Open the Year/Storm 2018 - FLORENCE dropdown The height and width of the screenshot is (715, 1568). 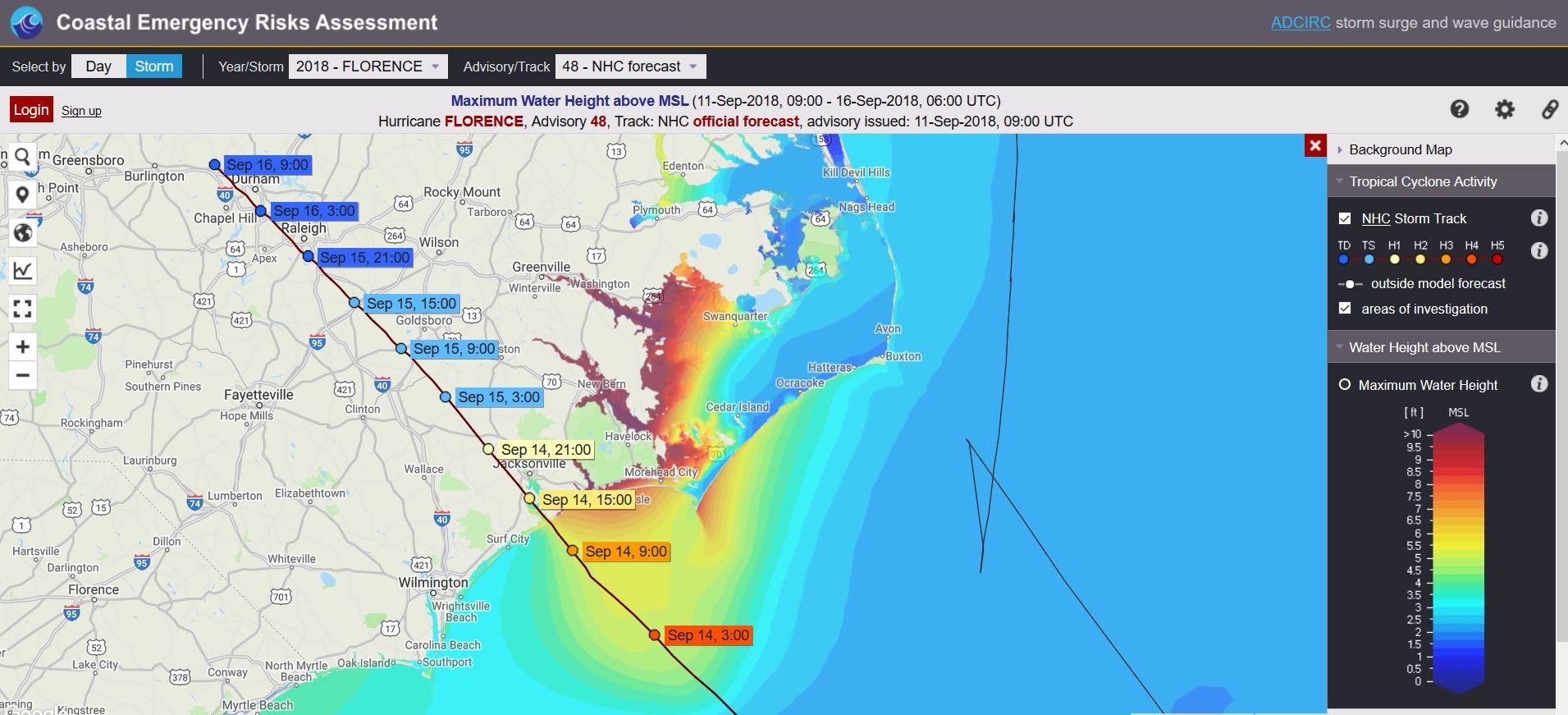pyautogui.click(x=368, y=66)
